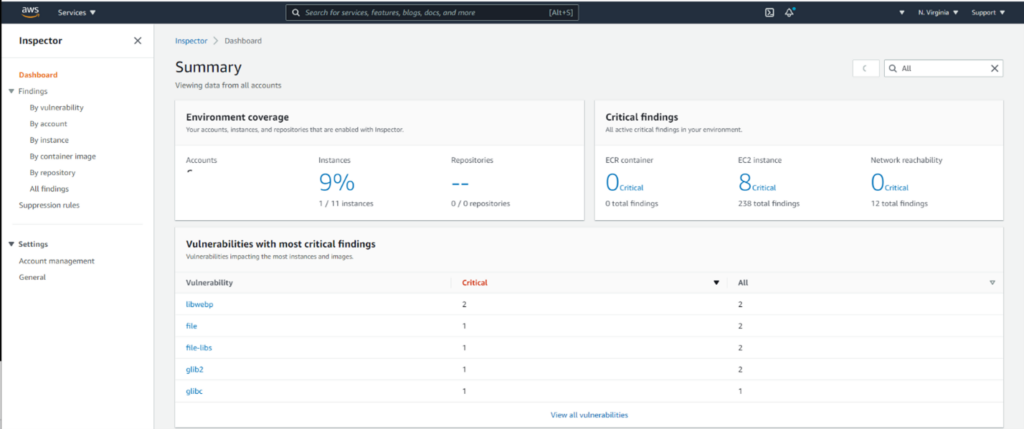This screenshot has height=429, width=1024.
Task: Click the Inspector breadcrumb link
Action: click(191, 40)
